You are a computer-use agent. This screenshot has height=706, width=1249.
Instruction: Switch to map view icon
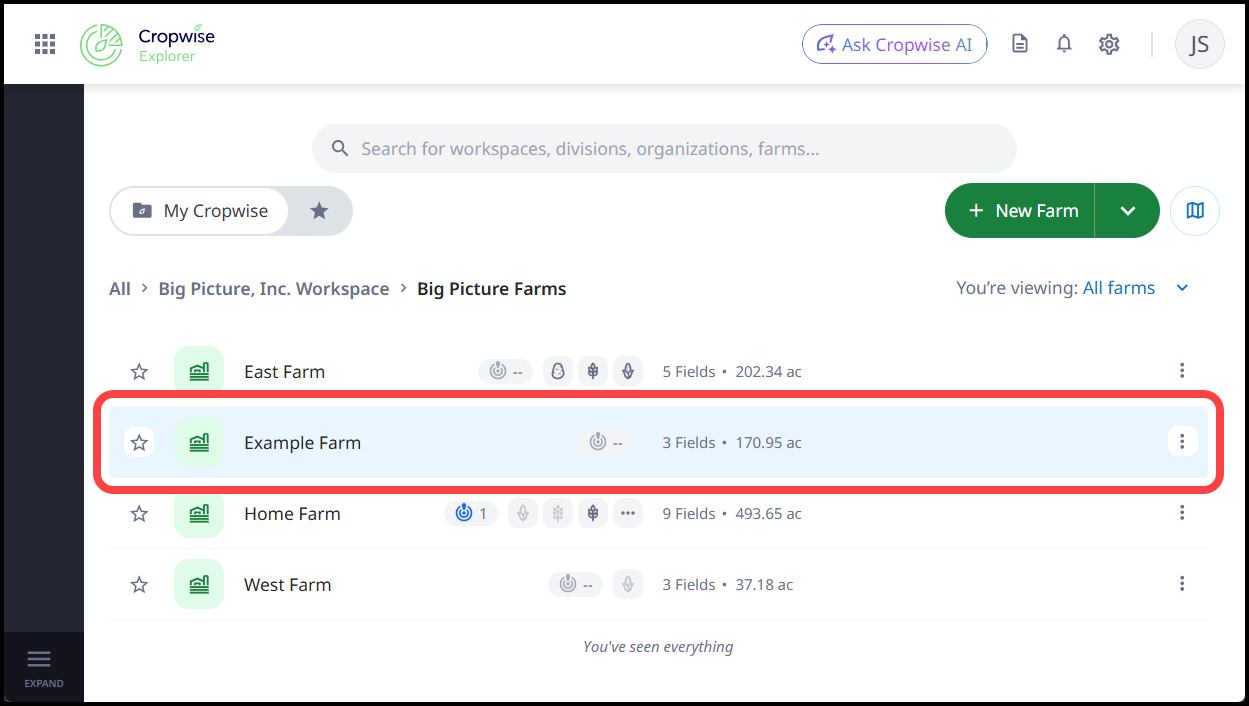[1195, 211]
